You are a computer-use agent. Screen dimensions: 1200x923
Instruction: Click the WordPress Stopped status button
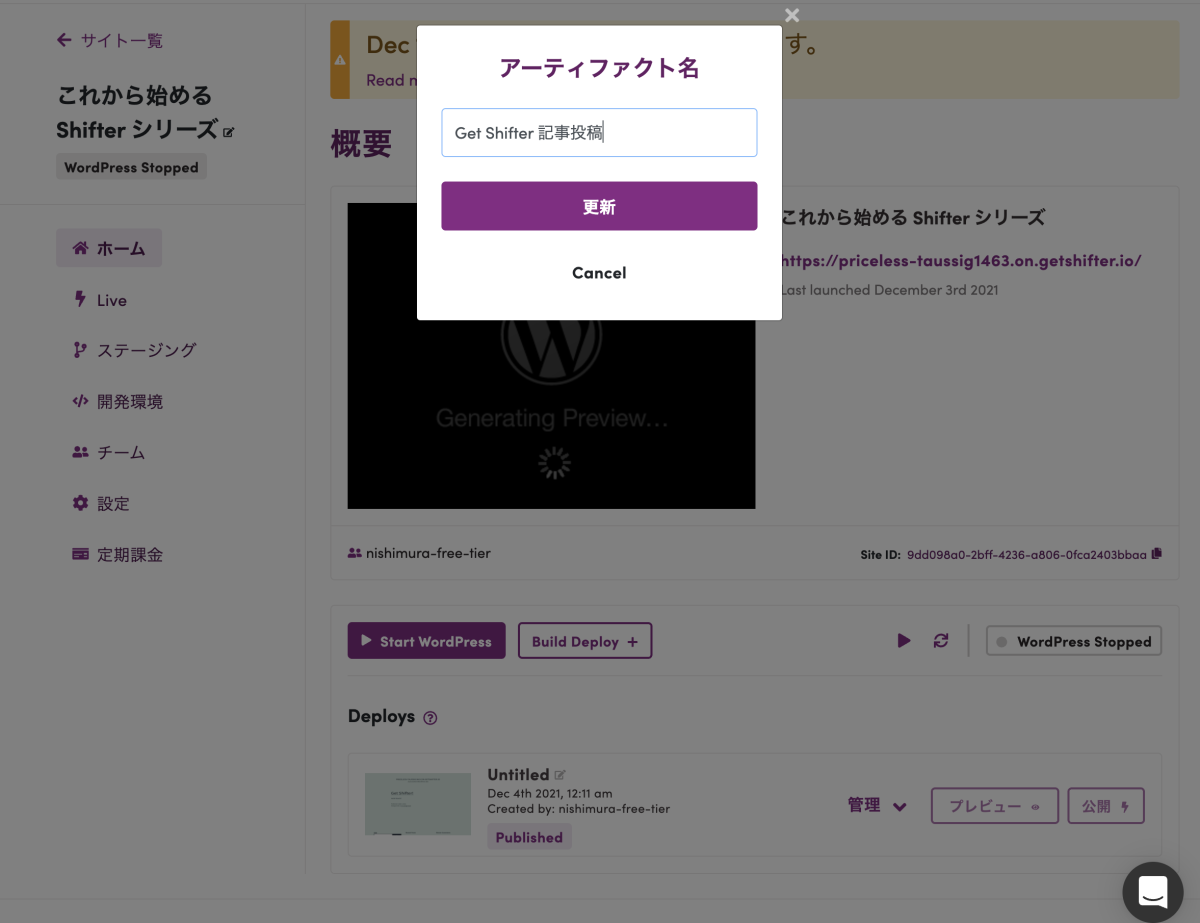[x=1074, y=642]
